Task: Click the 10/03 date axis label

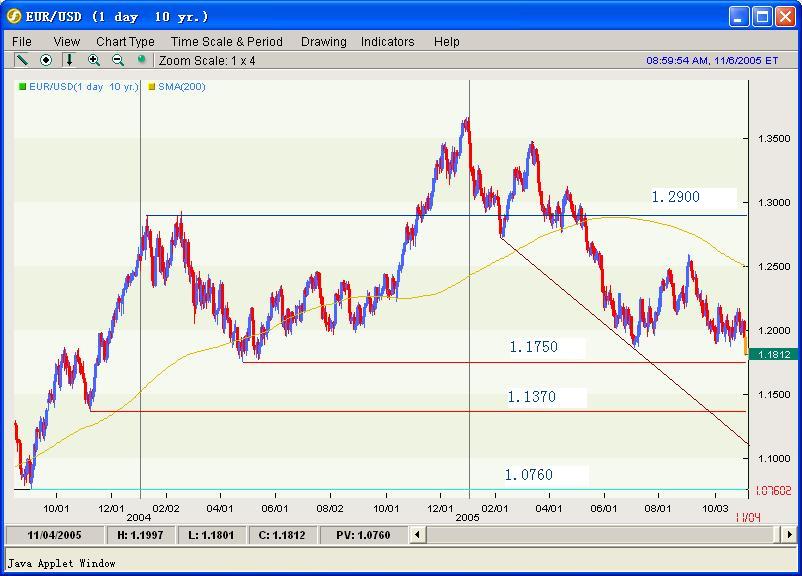Action: [715, 508]
